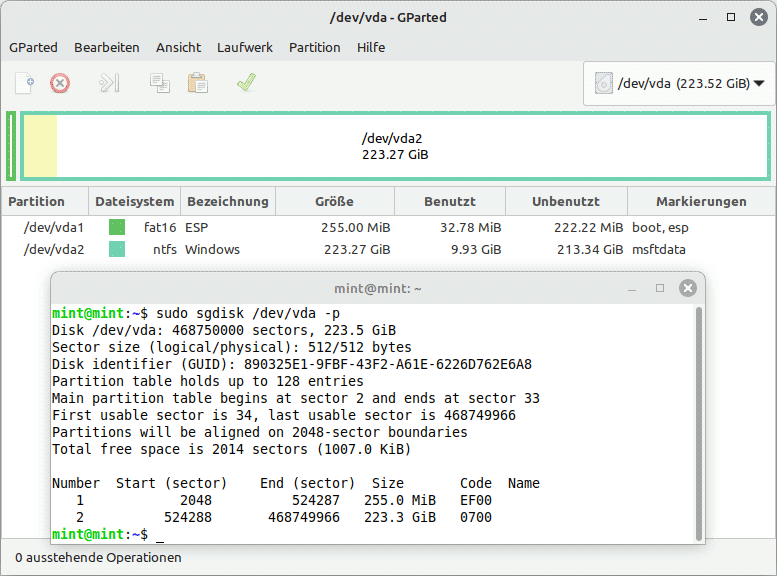Maximize the GParted window

[x=731, y=17]
